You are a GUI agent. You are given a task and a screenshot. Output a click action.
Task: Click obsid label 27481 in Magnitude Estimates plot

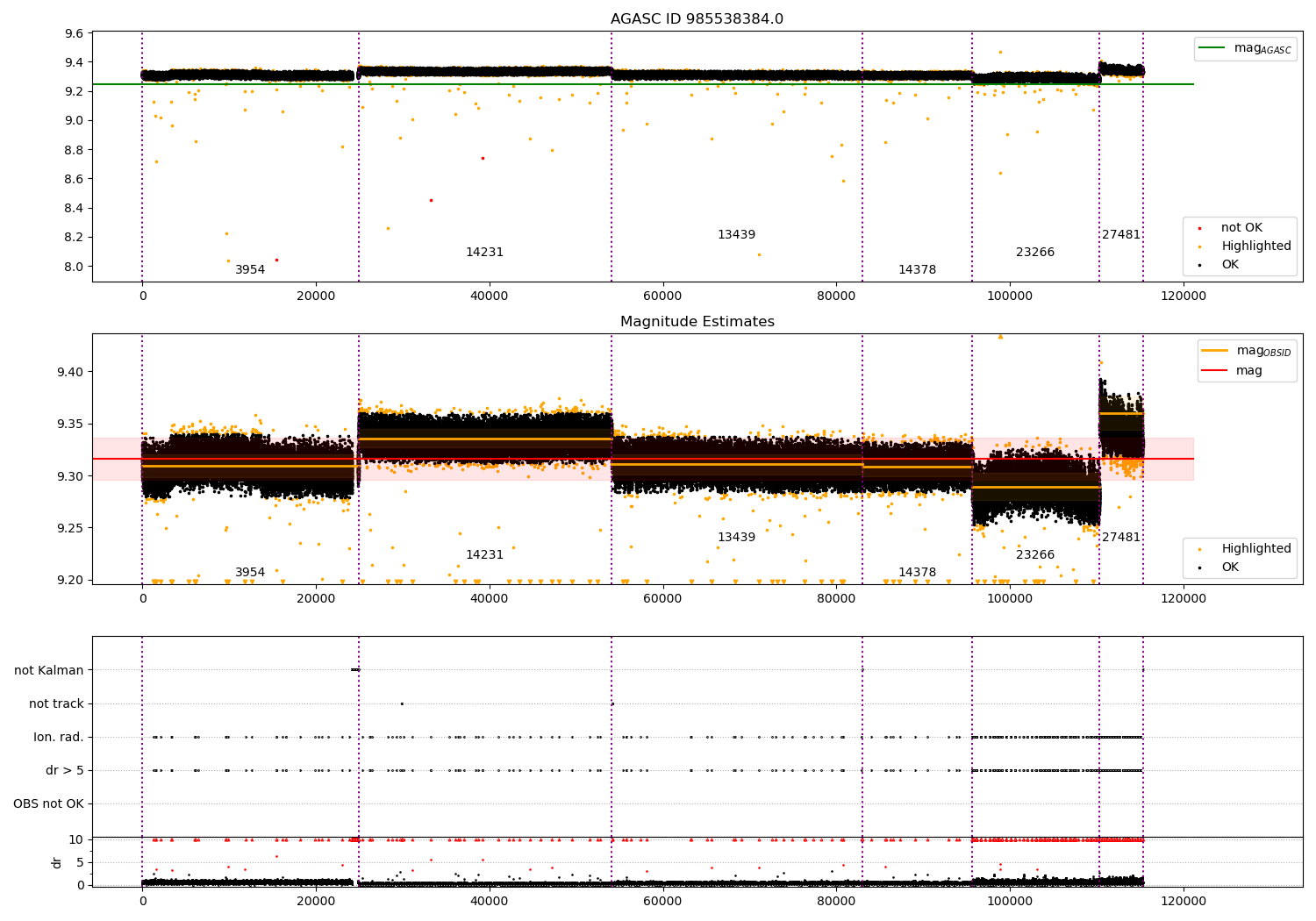(1121, 538)
